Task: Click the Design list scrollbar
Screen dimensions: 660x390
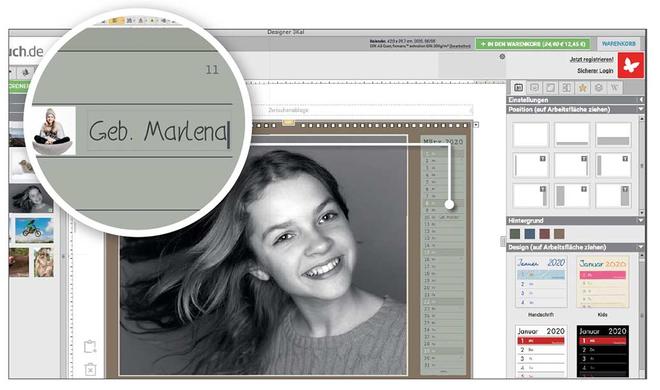Action: pyautogui.click(x=641, y=316)
